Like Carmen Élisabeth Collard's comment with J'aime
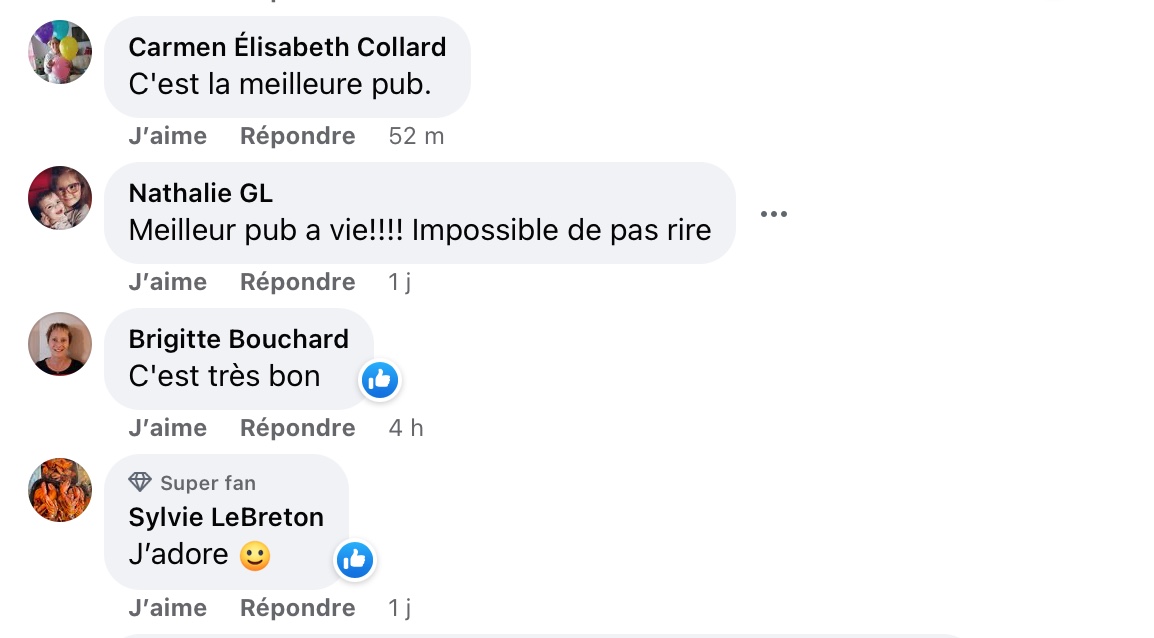The height and width of the screenshot is (638, 1154). click(x=168, y=136)
